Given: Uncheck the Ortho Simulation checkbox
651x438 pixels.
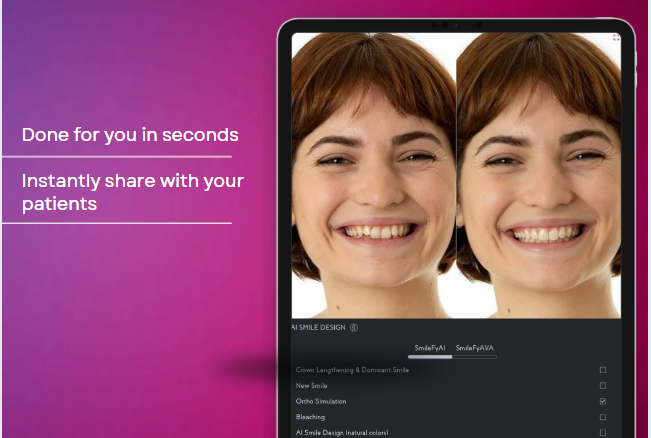Looking at the screenshot, I should (602, 401).
